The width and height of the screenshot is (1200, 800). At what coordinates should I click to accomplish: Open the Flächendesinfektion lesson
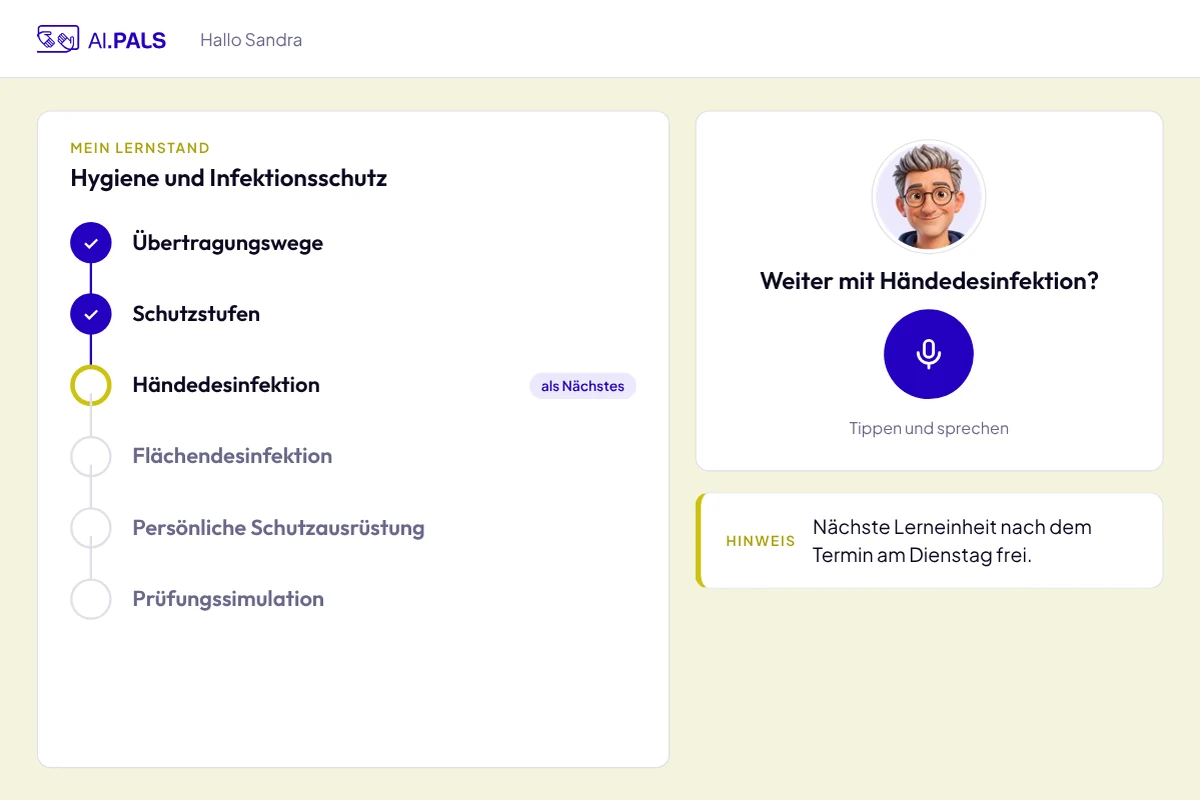pyautogui.click(x=232, y=456)
